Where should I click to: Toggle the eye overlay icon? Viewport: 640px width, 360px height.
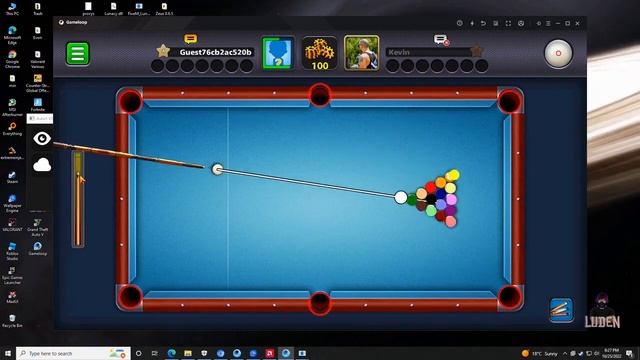click(42, 139)
